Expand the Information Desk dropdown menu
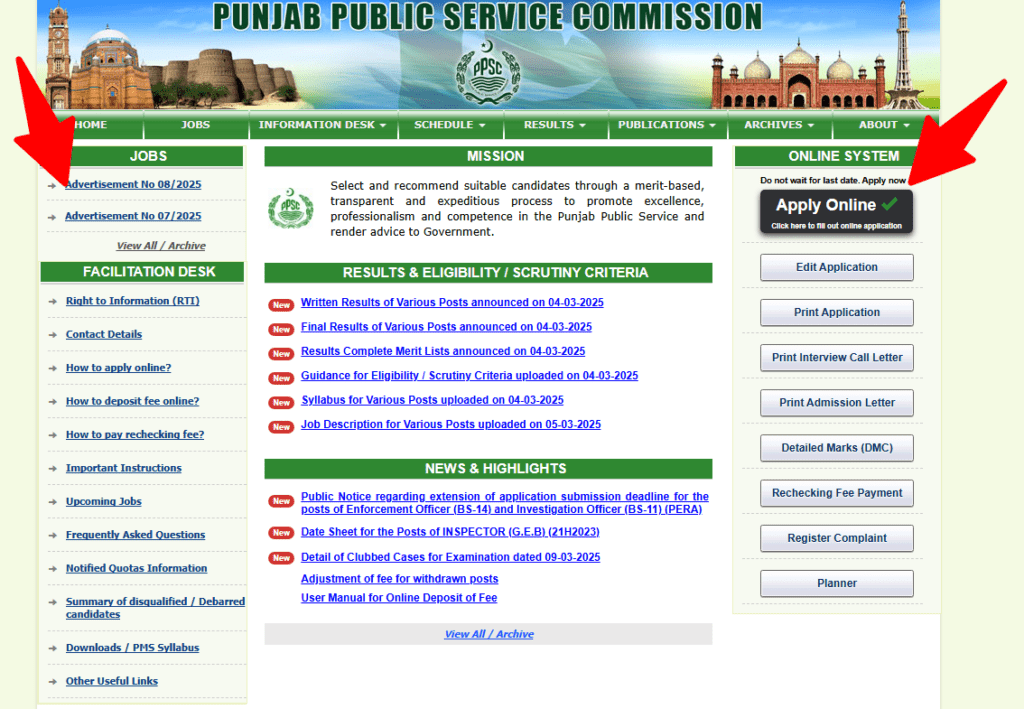Image resolution: width=1024 pixels, height=709 pixels. (x=323, y=125)
